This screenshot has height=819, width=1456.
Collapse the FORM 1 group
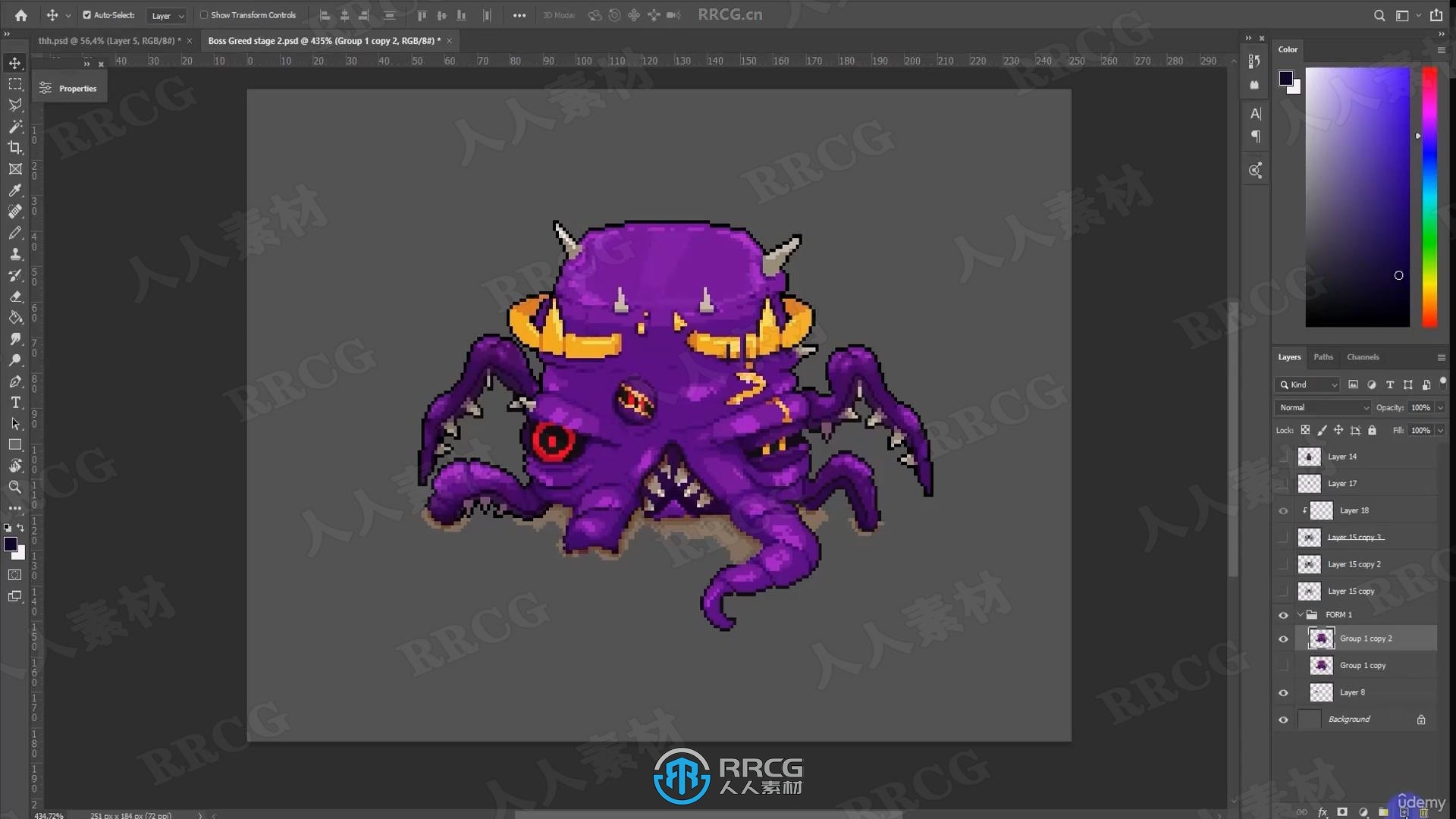point(1301,615)
